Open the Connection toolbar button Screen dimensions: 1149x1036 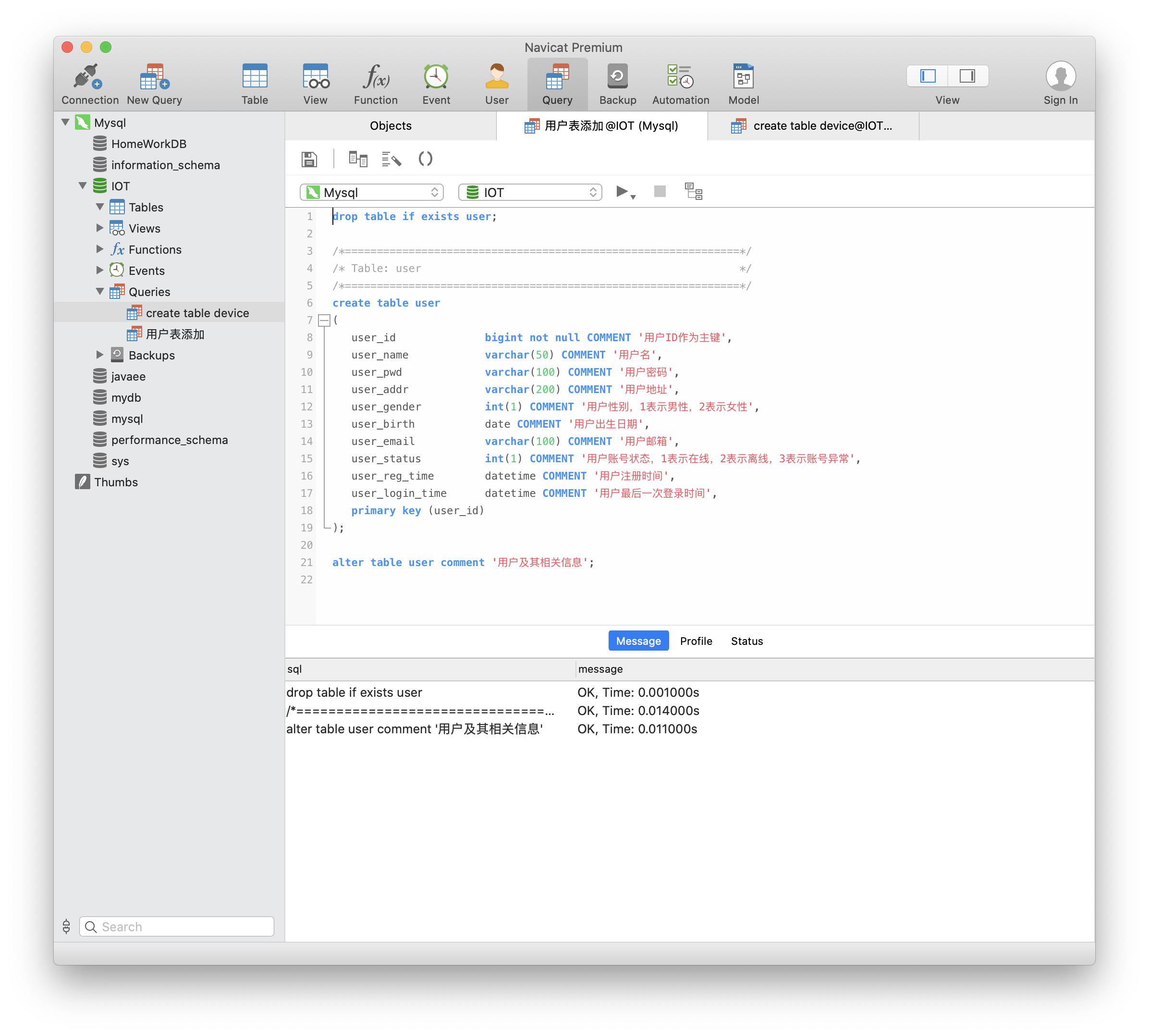pyautogui.click(x=90, y=84)
